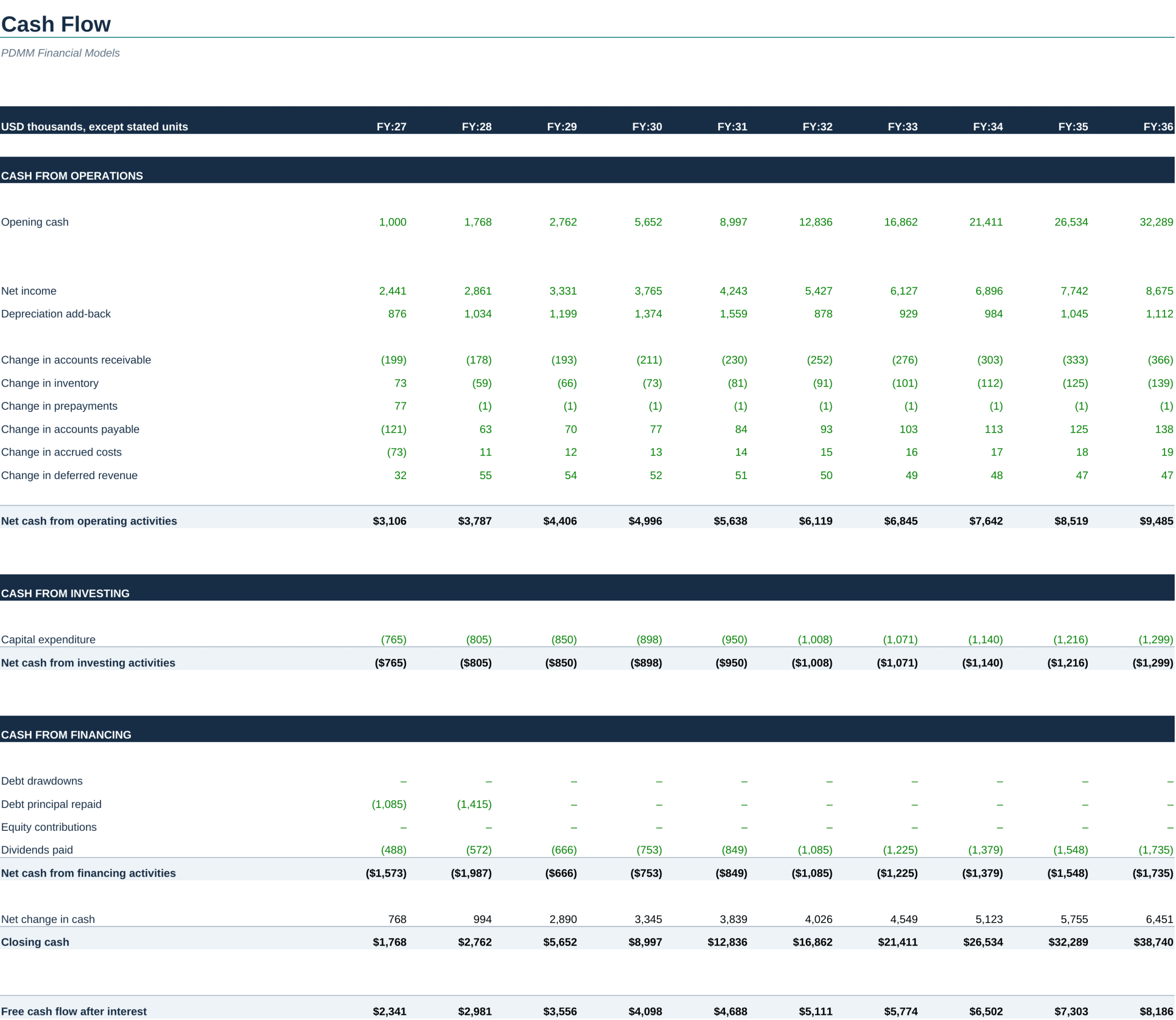This screenshot has height=1020, width=1176.
Task: Select FY:27 Change in accounts receivable cell
Action: 394,360
